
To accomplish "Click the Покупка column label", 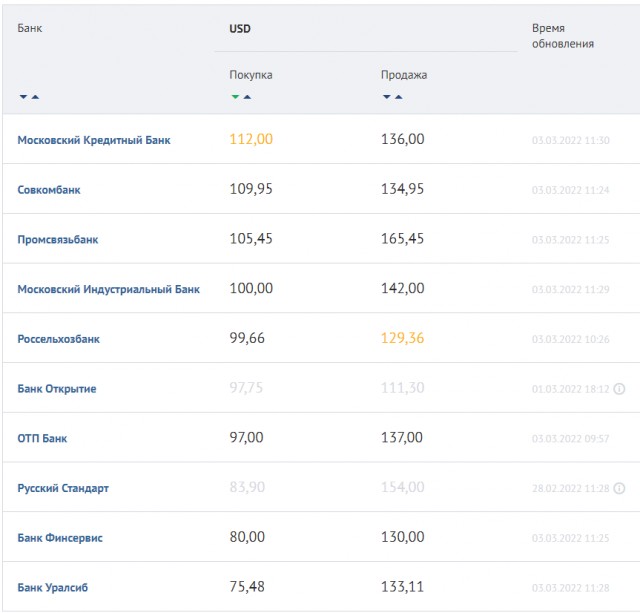I will pos(251,75).
